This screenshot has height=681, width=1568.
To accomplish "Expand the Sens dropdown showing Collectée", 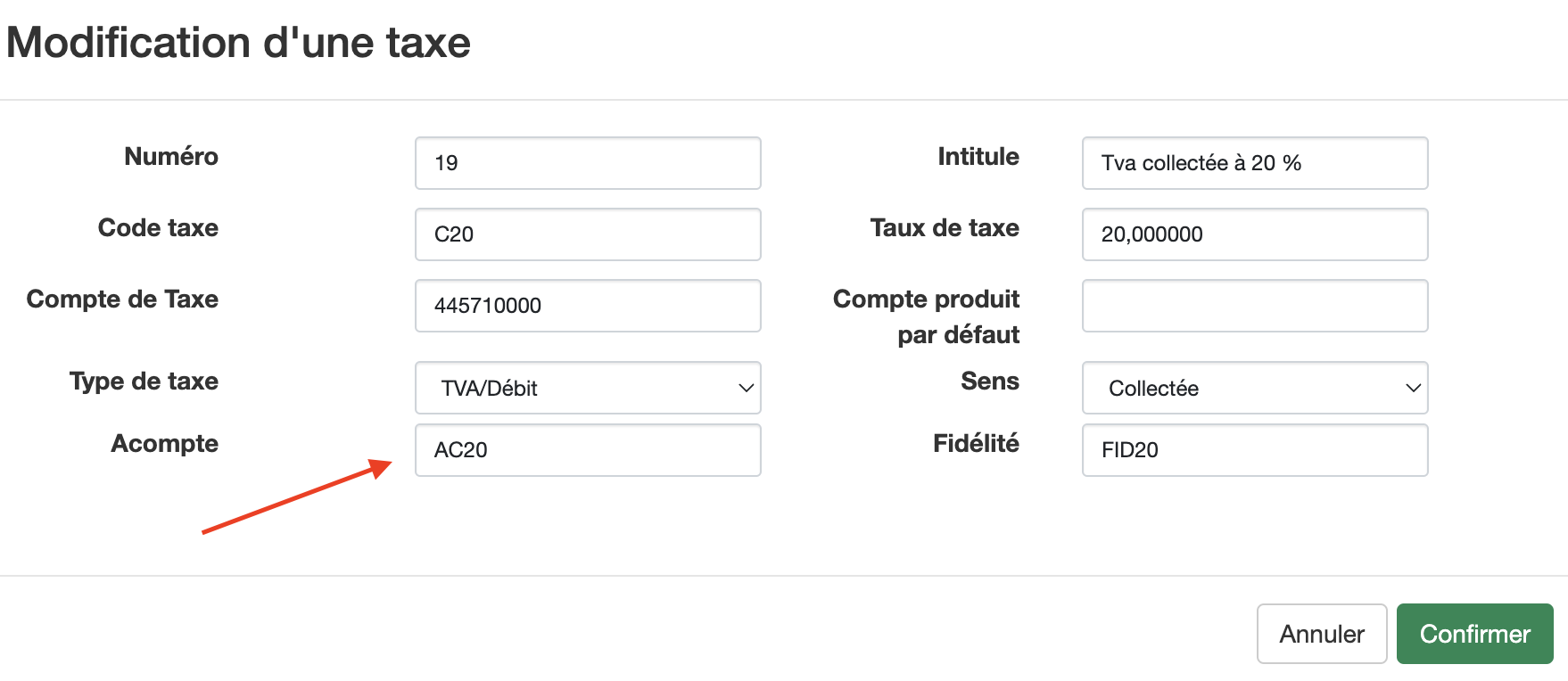I will [x=1255, y=388].
